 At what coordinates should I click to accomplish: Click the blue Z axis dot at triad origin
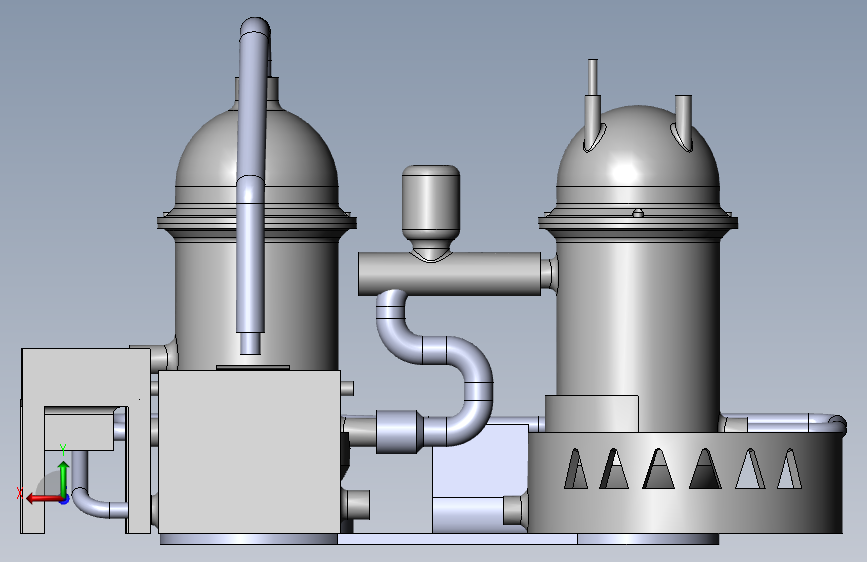[x=65, y=499]
